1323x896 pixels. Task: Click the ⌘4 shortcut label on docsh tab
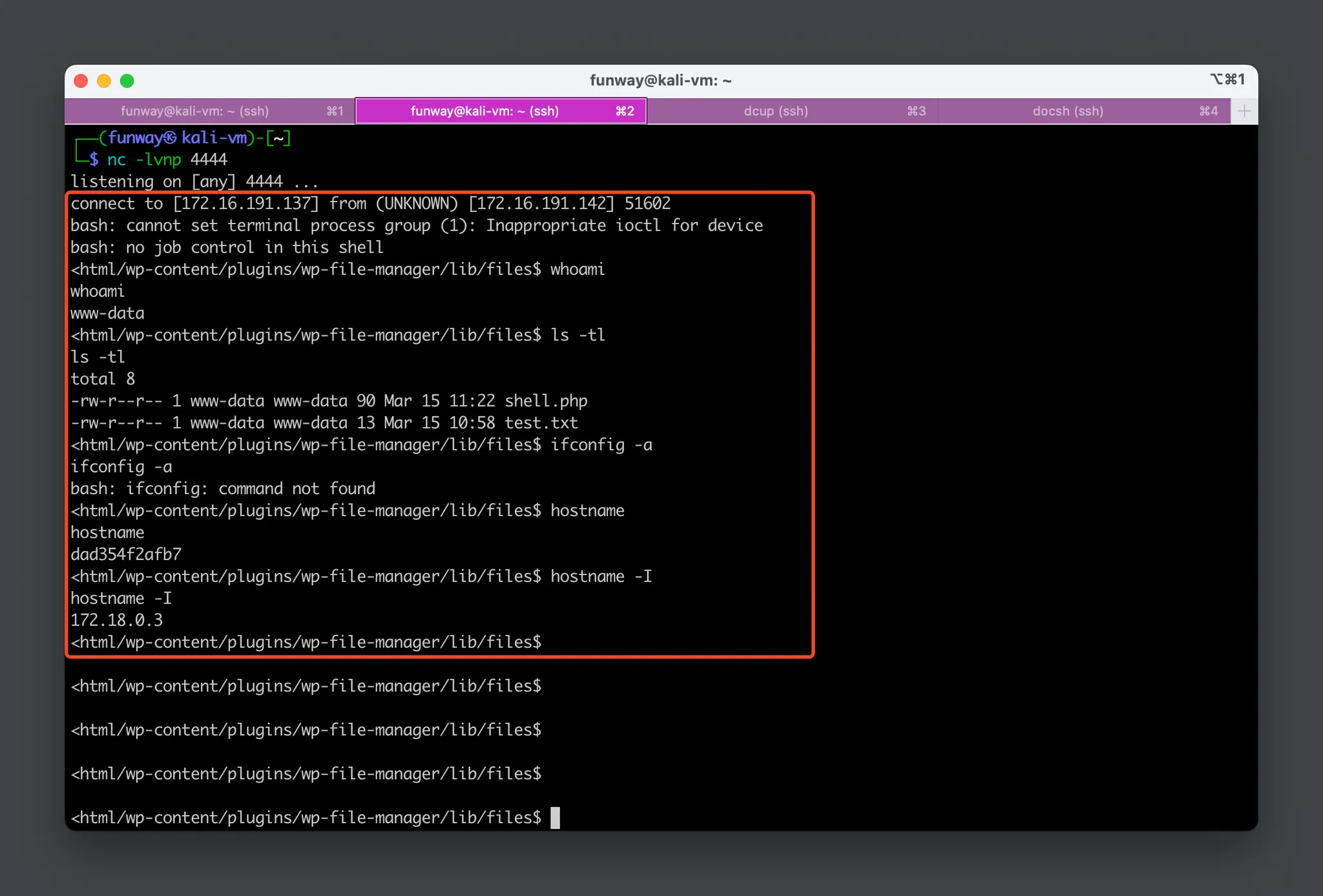coord(1208,111)
